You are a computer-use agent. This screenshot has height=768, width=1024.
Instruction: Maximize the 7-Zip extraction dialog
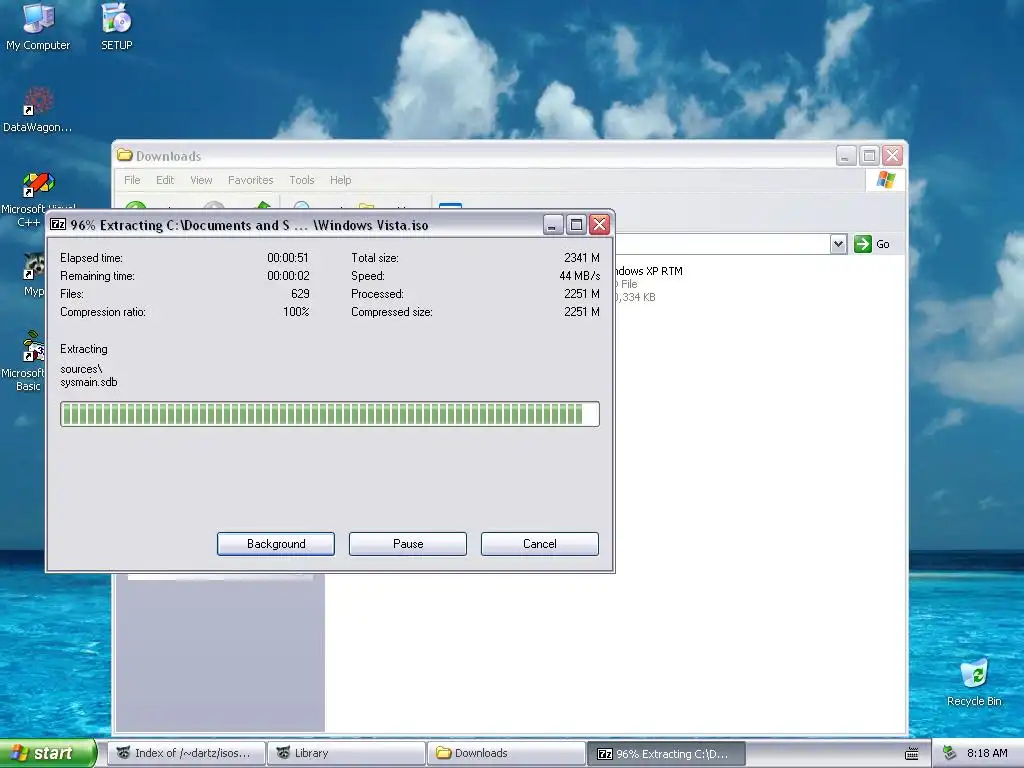[x=576, y=225]
